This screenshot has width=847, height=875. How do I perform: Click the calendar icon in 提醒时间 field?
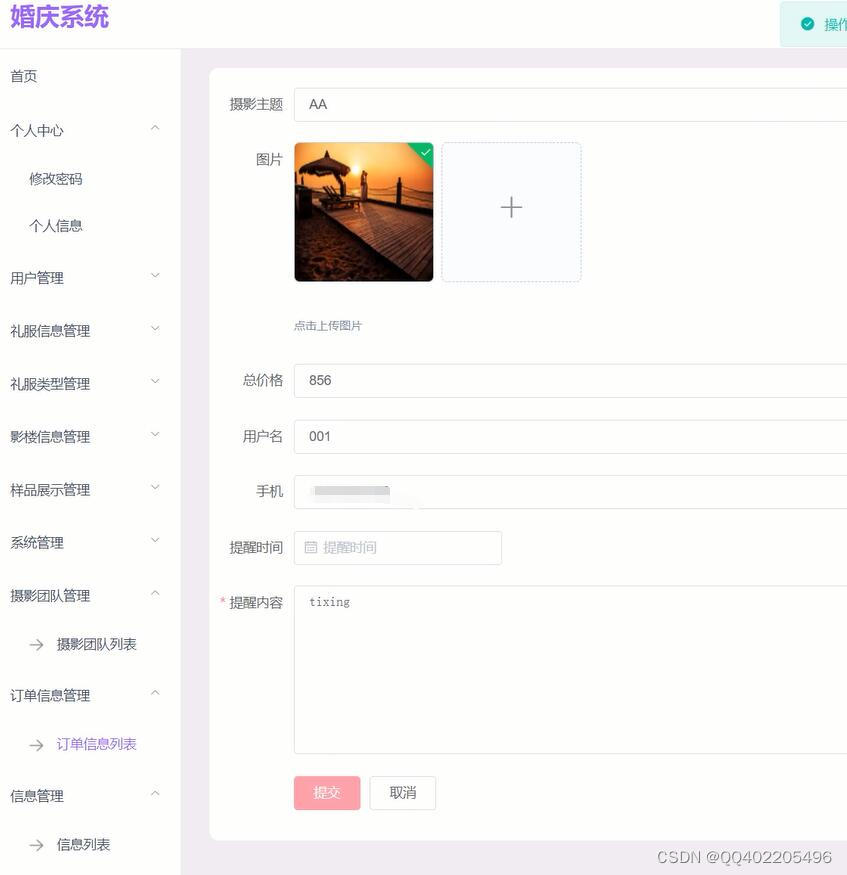tap(311, 547)
